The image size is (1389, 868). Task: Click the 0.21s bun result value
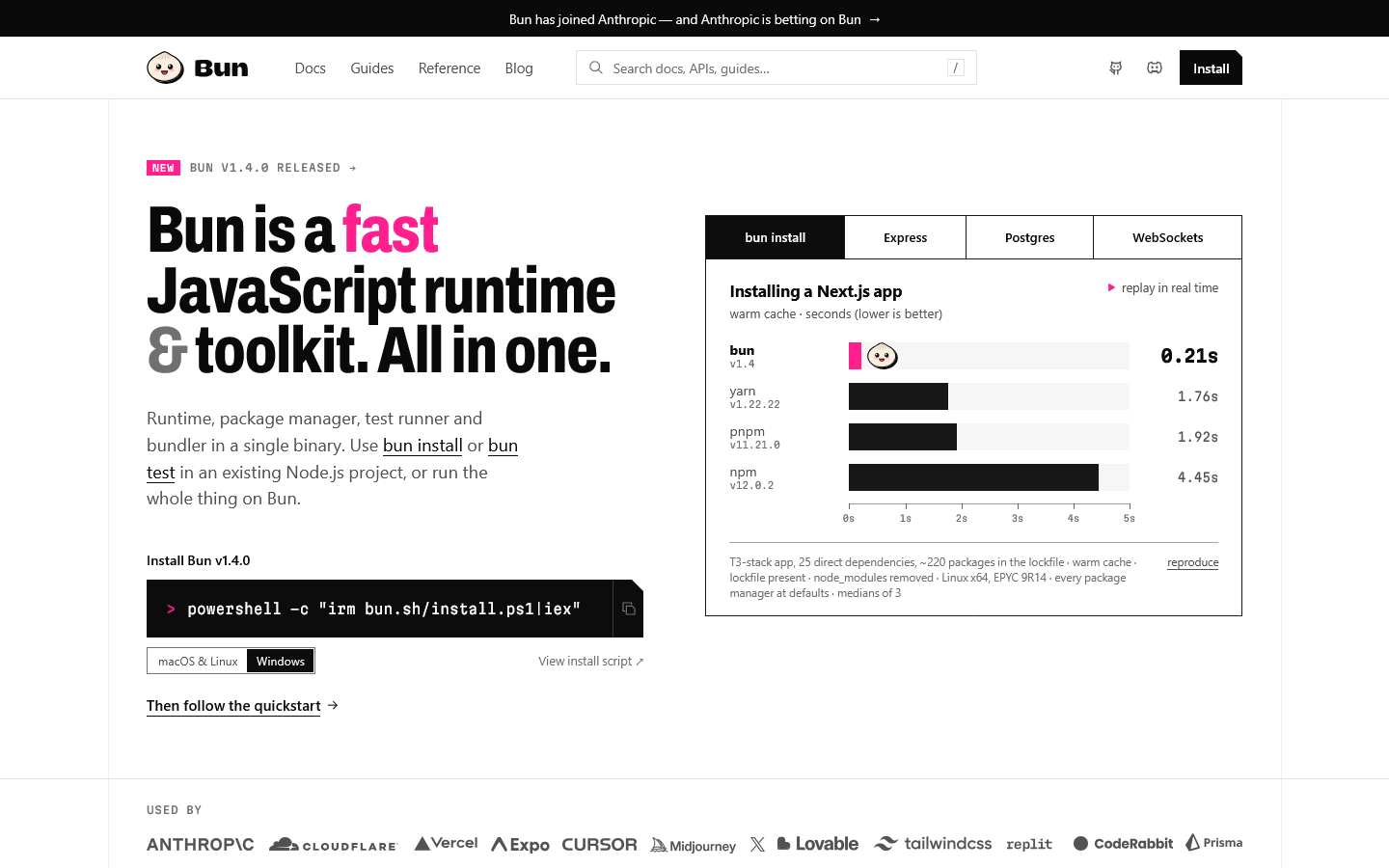click(x=1189, y=356)
